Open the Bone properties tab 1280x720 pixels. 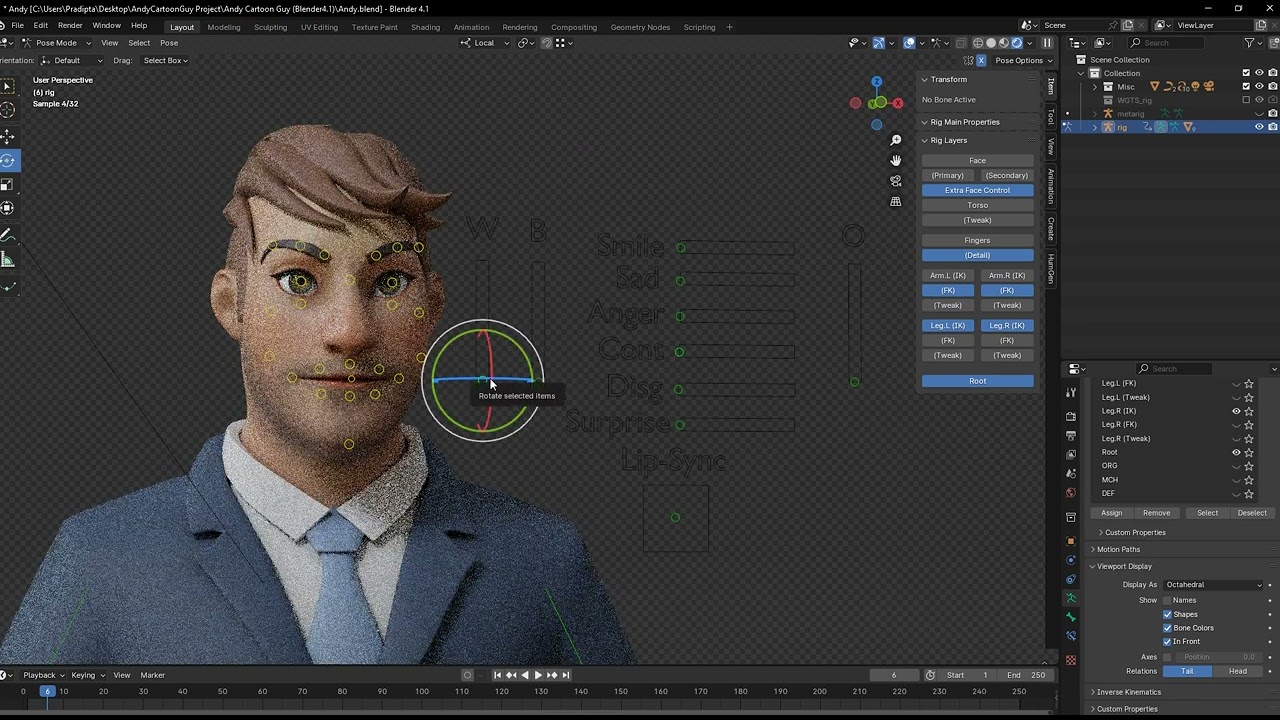pos(1071,616)
